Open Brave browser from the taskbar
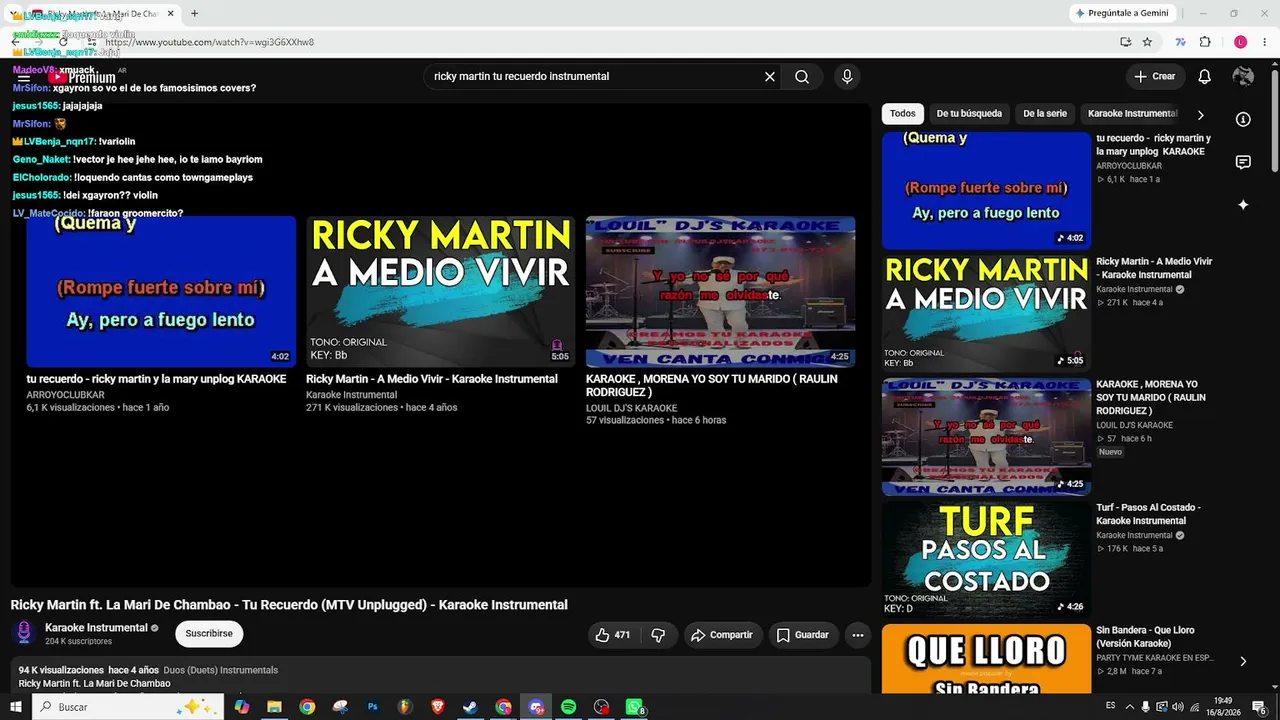 point(438,707)
